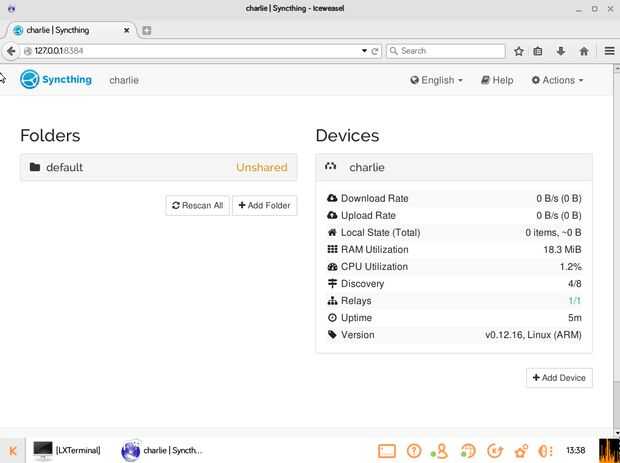The width and height of the screenshot is (620, 463).
Task: Click the K start menu icon in taskbar
Action: tap(13, 450)
